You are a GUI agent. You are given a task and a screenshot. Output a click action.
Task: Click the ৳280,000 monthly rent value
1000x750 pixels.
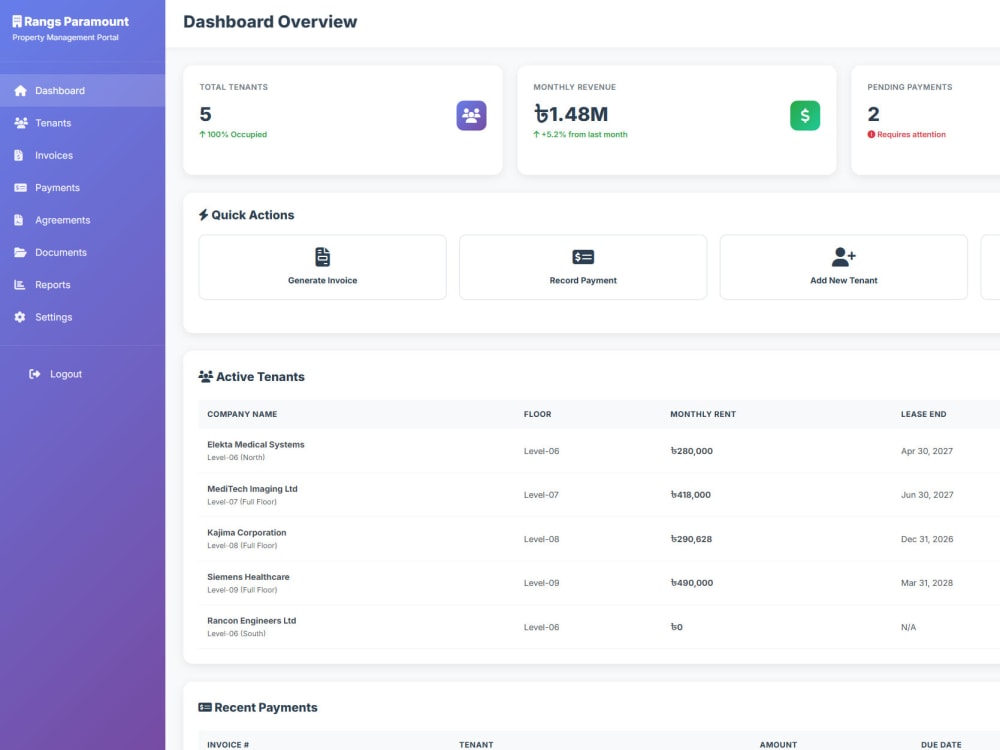click(691, 451)
